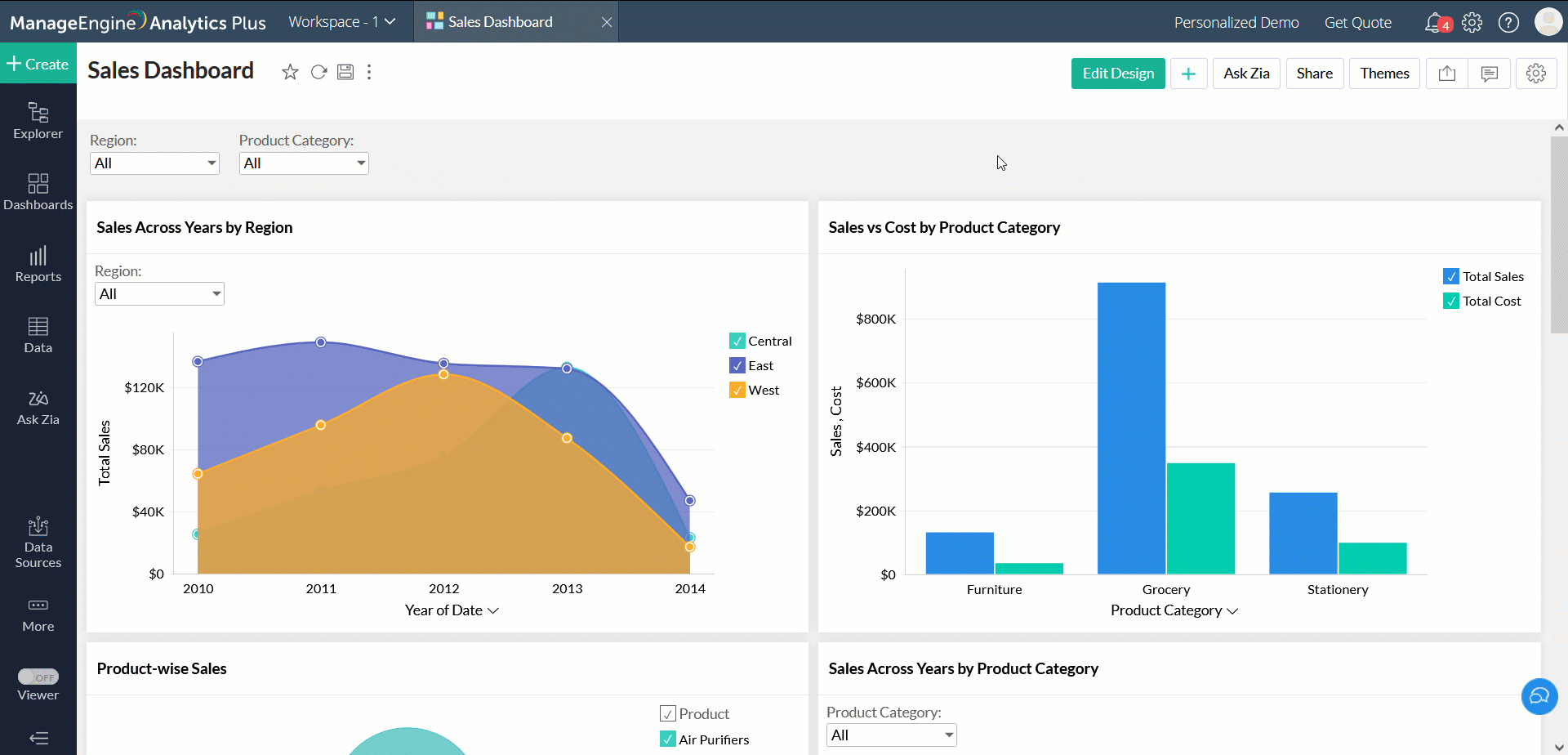Switch to the Sales Dashboard tab
Viewport: 1568px width, 755px height.
500,22
